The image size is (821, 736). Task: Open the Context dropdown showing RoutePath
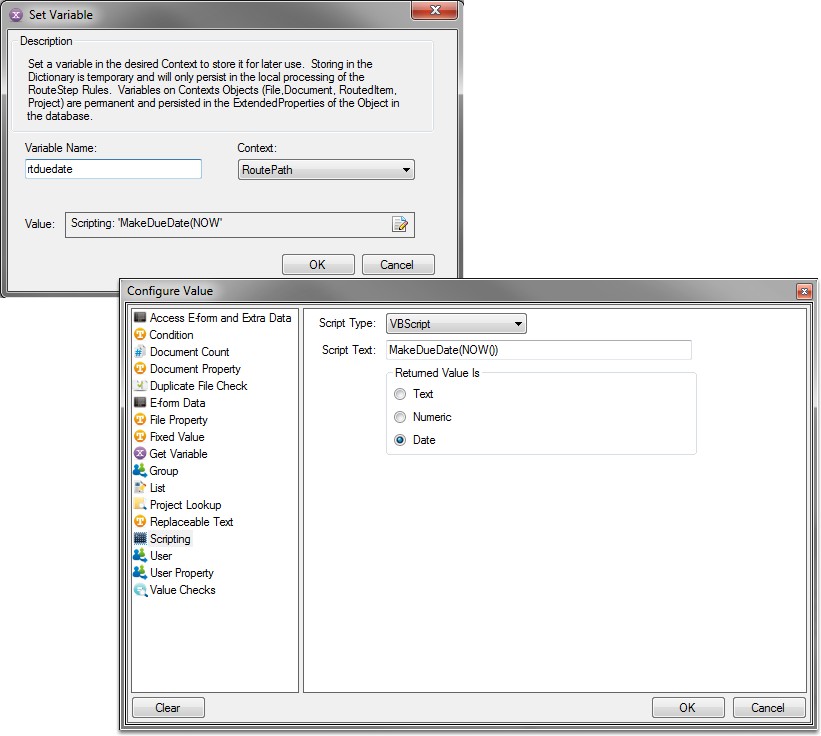[326, 170]
